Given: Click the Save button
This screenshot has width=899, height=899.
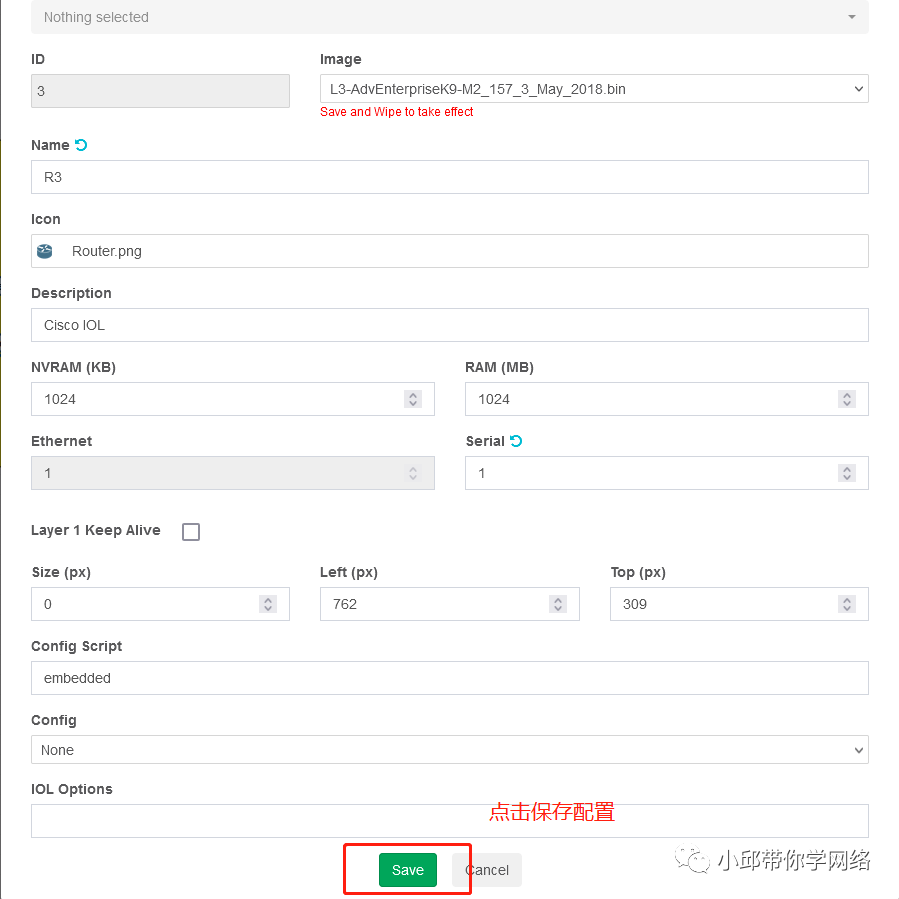Looking at the screenshot, I should click(407, 869).
